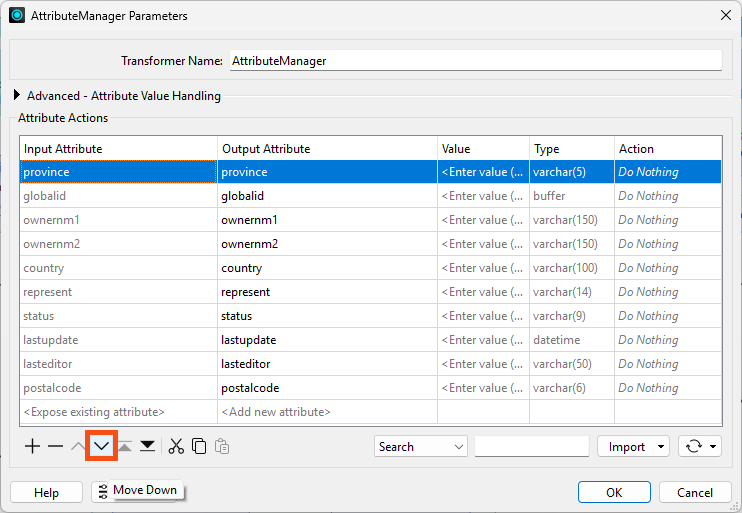Expand Advanced Attribute Value Handling section
The image size is (742, 513).
pyautogui.click(x=17, y=96)
